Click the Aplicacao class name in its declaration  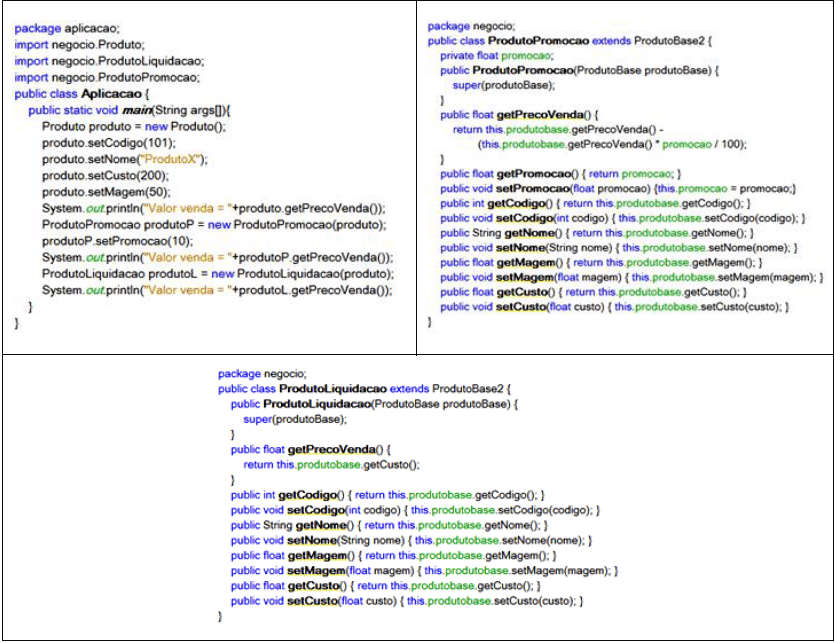pos(121,93)
